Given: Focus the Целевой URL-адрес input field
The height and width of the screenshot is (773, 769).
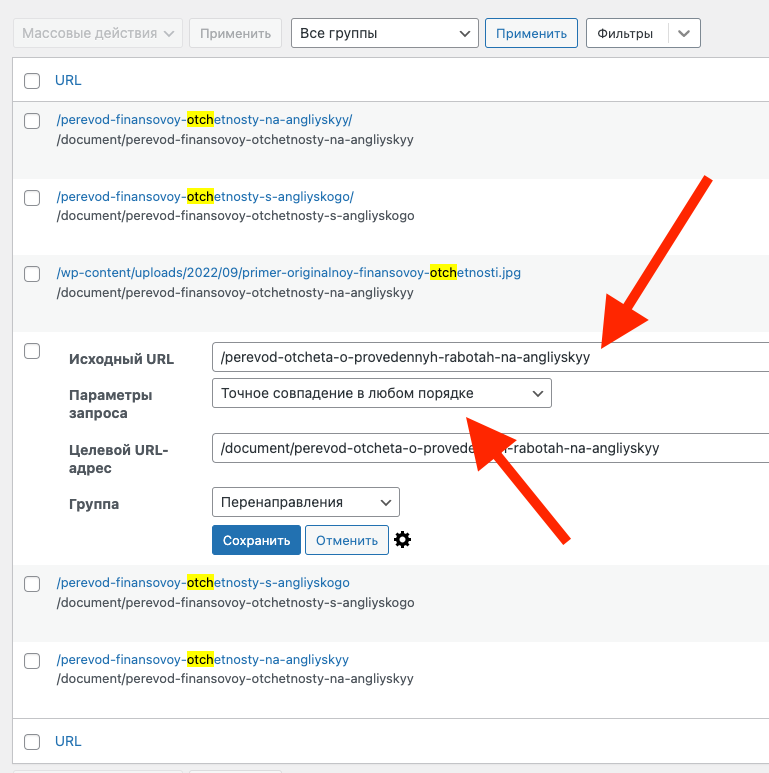Looking at the screenshot, I should tap(490, 448).
